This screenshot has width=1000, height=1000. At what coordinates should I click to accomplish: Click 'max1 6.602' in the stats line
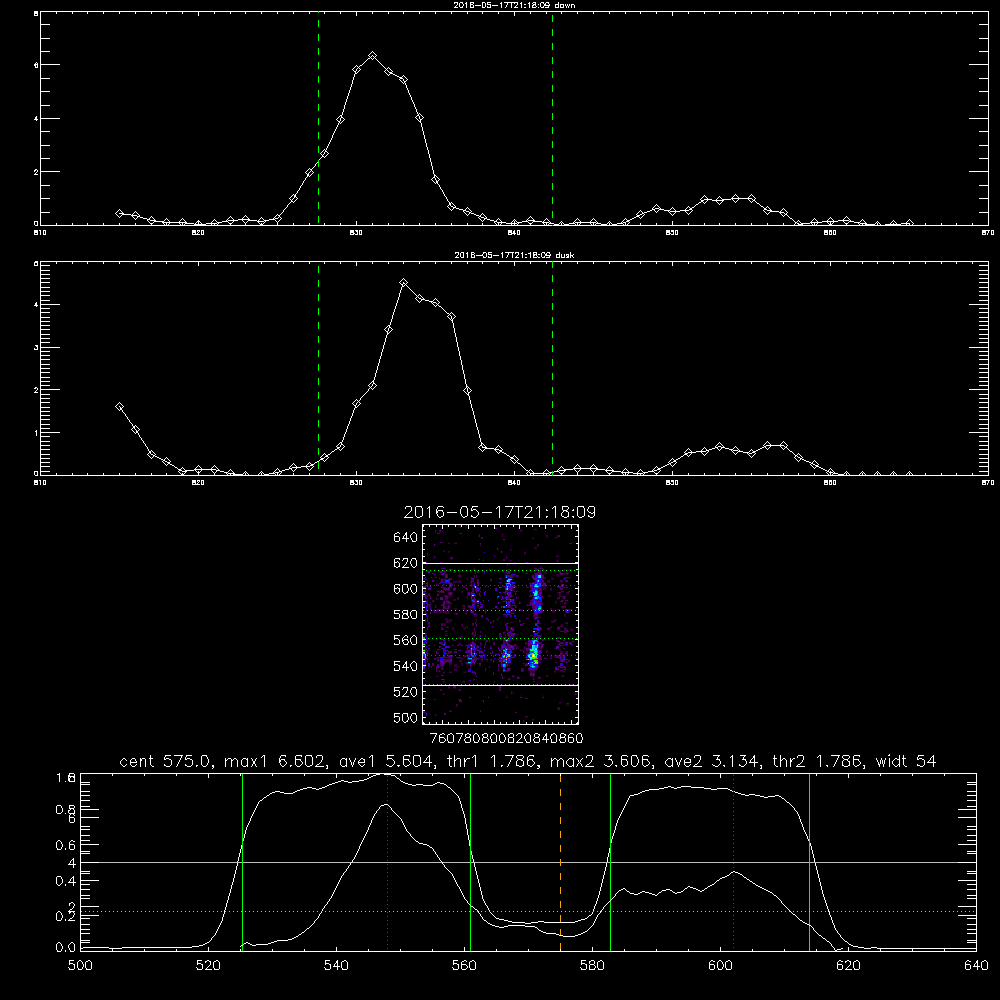(x=276, y=761)
